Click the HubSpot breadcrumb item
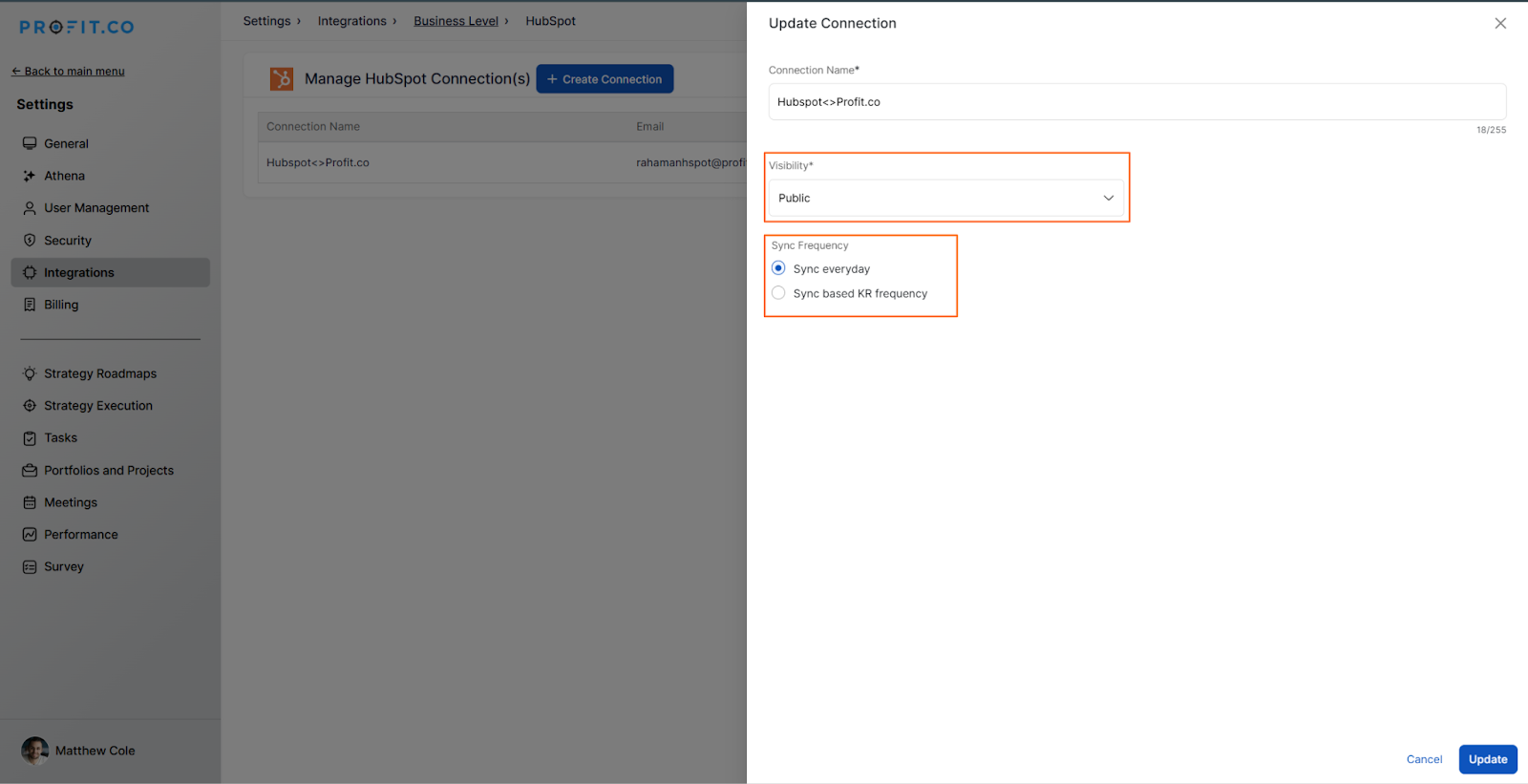Screen dimensions: 1528x784 pos(550,21)
